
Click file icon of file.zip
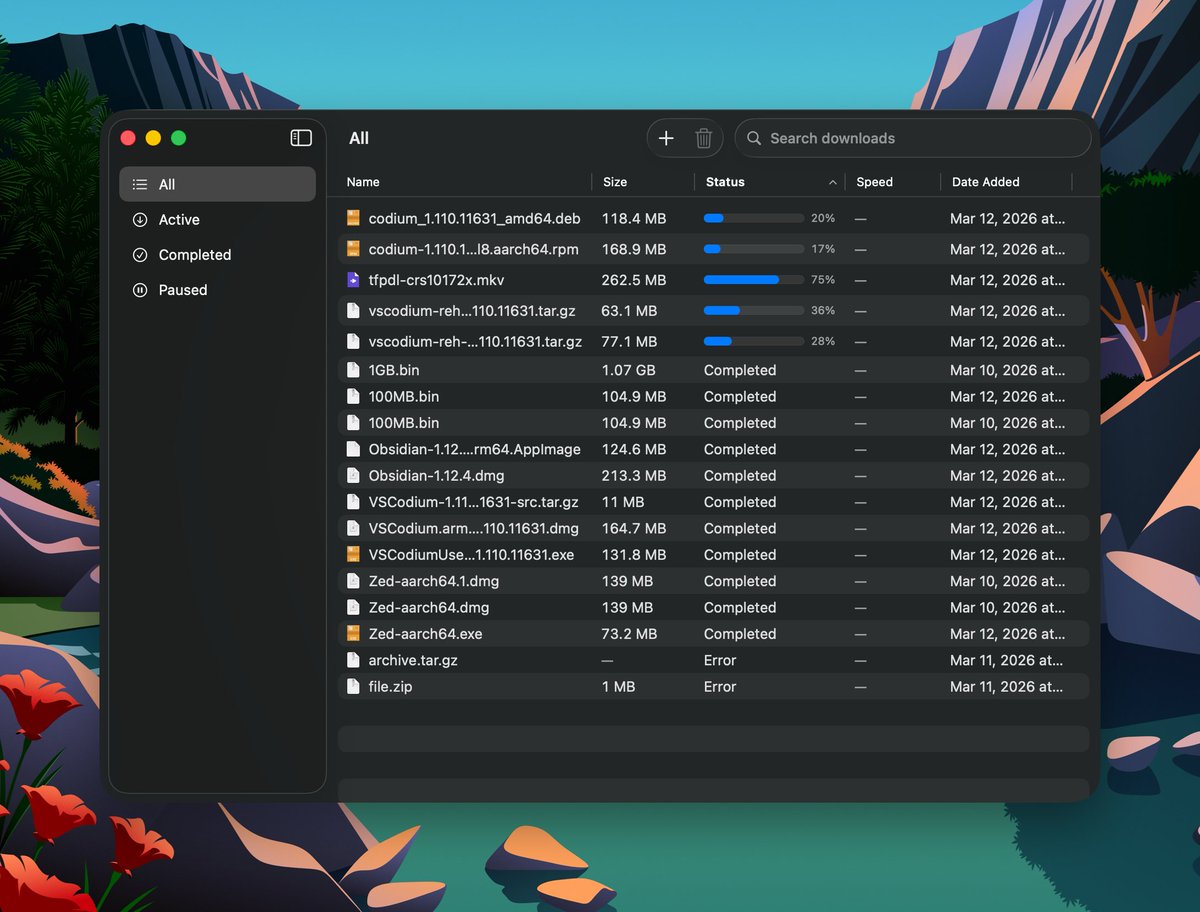click(353, 687)
